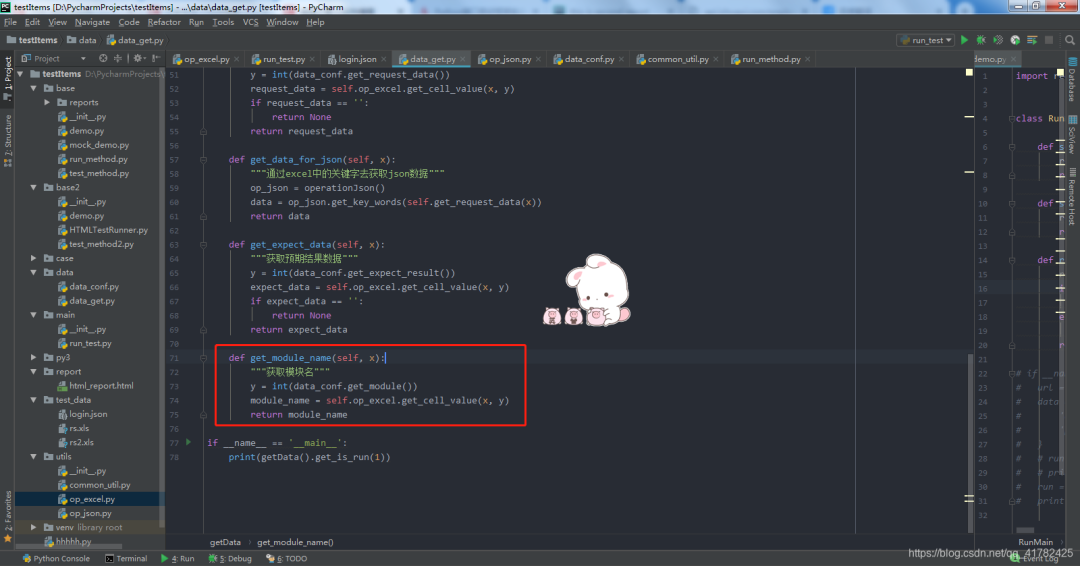Place cursor on line 74 code
1080x566 pixels.
point(379,400)
